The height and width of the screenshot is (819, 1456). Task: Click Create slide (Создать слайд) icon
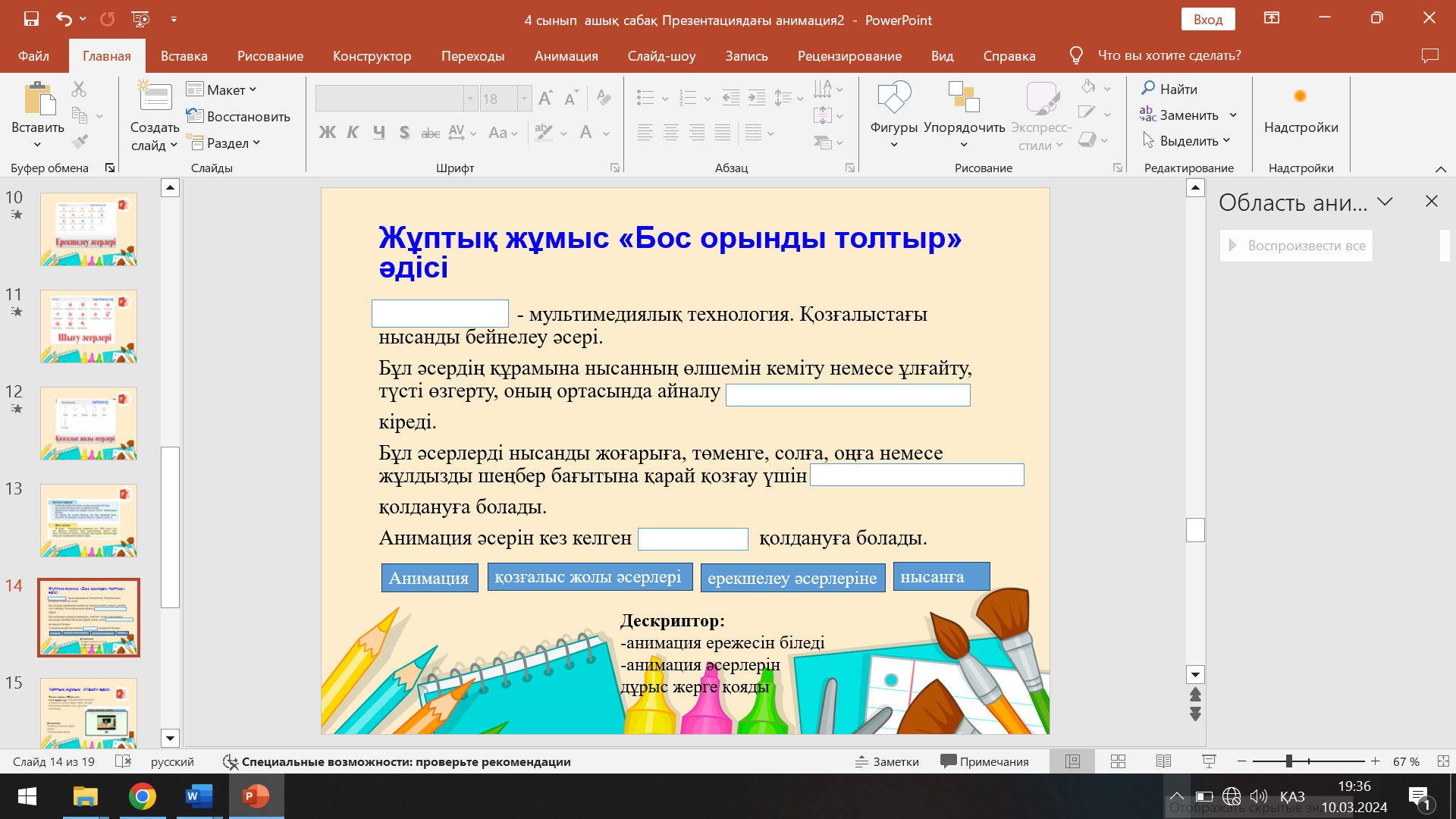[x=155, y=99]
